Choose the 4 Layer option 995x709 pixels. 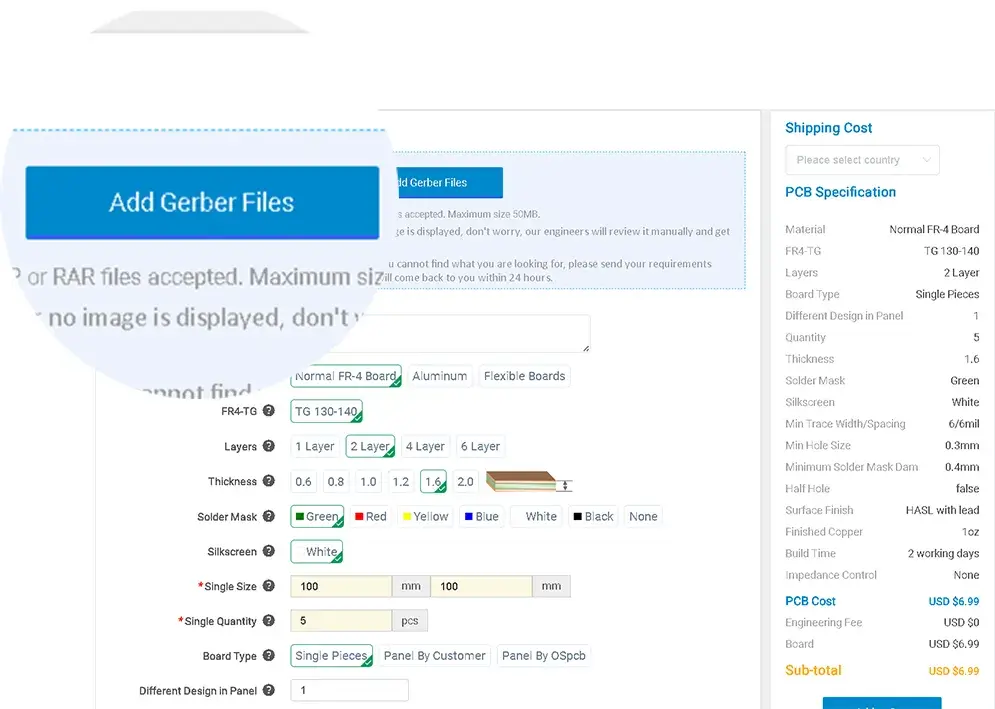tap(425, 447)
